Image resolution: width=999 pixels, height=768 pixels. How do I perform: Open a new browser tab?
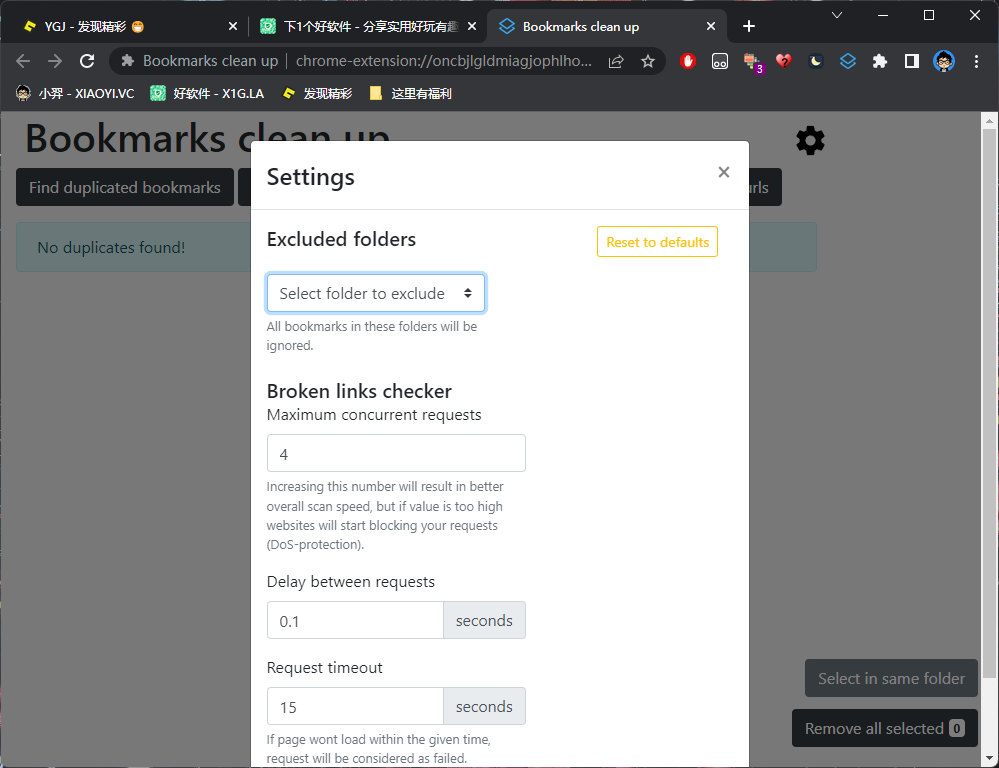(749, 27)
